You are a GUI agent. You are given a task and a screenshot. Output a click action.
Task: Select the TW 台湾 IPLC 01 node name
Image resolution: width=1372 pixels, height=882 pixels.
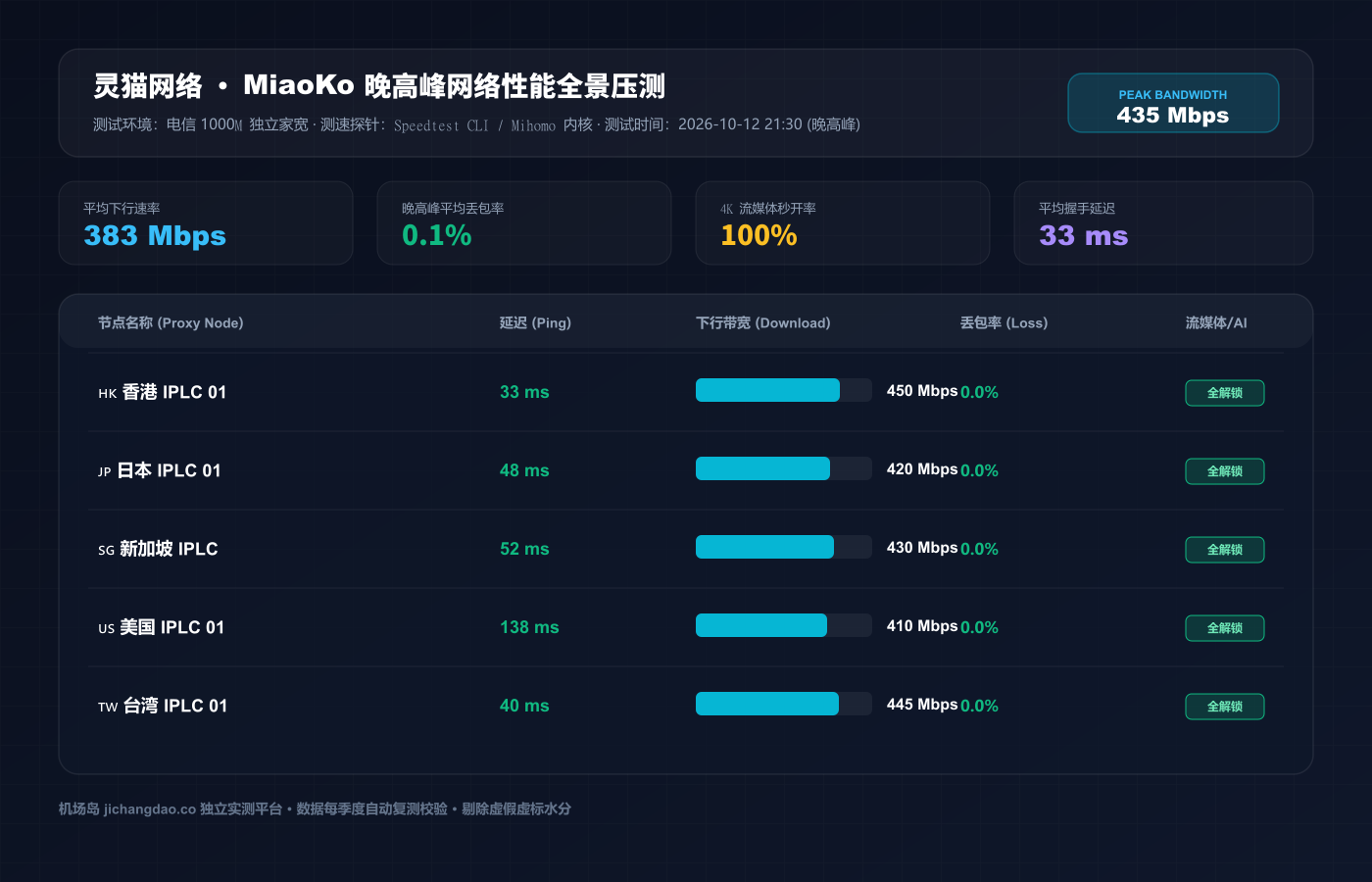click(x=163, y=706)
